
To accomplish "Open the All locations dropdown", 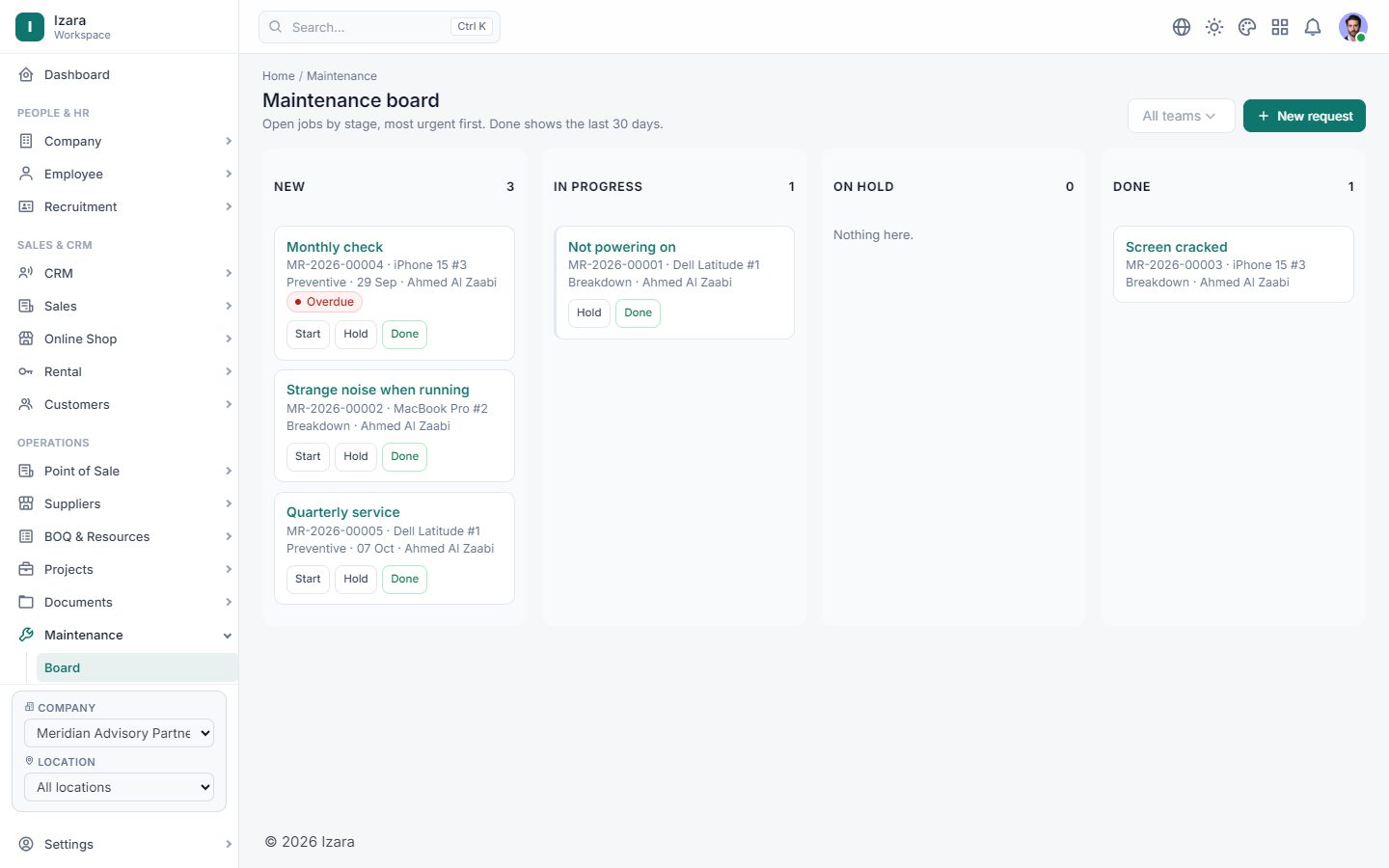I will pos(119,787).
